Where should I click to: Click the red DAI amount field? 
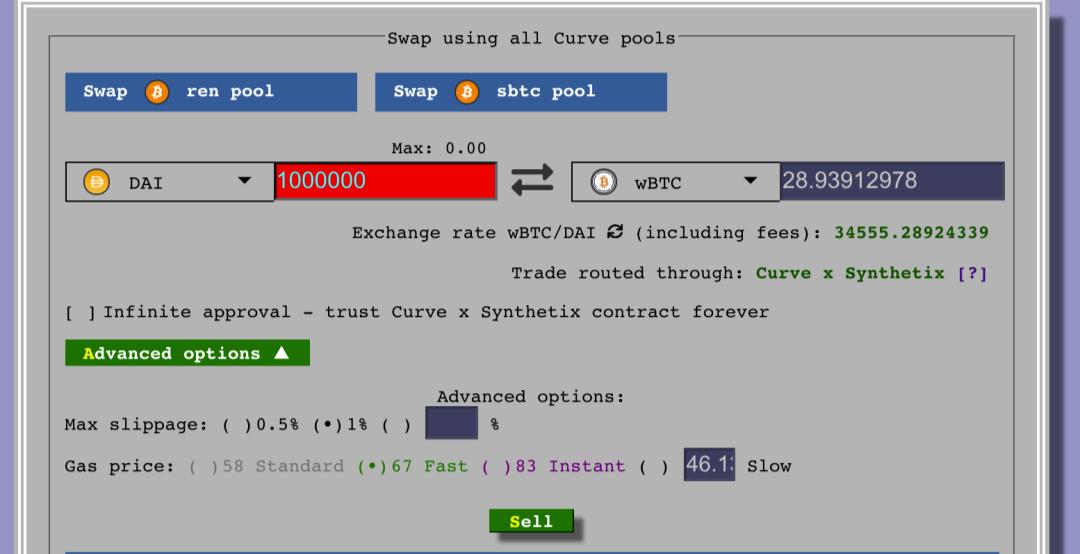coord(386,181)
